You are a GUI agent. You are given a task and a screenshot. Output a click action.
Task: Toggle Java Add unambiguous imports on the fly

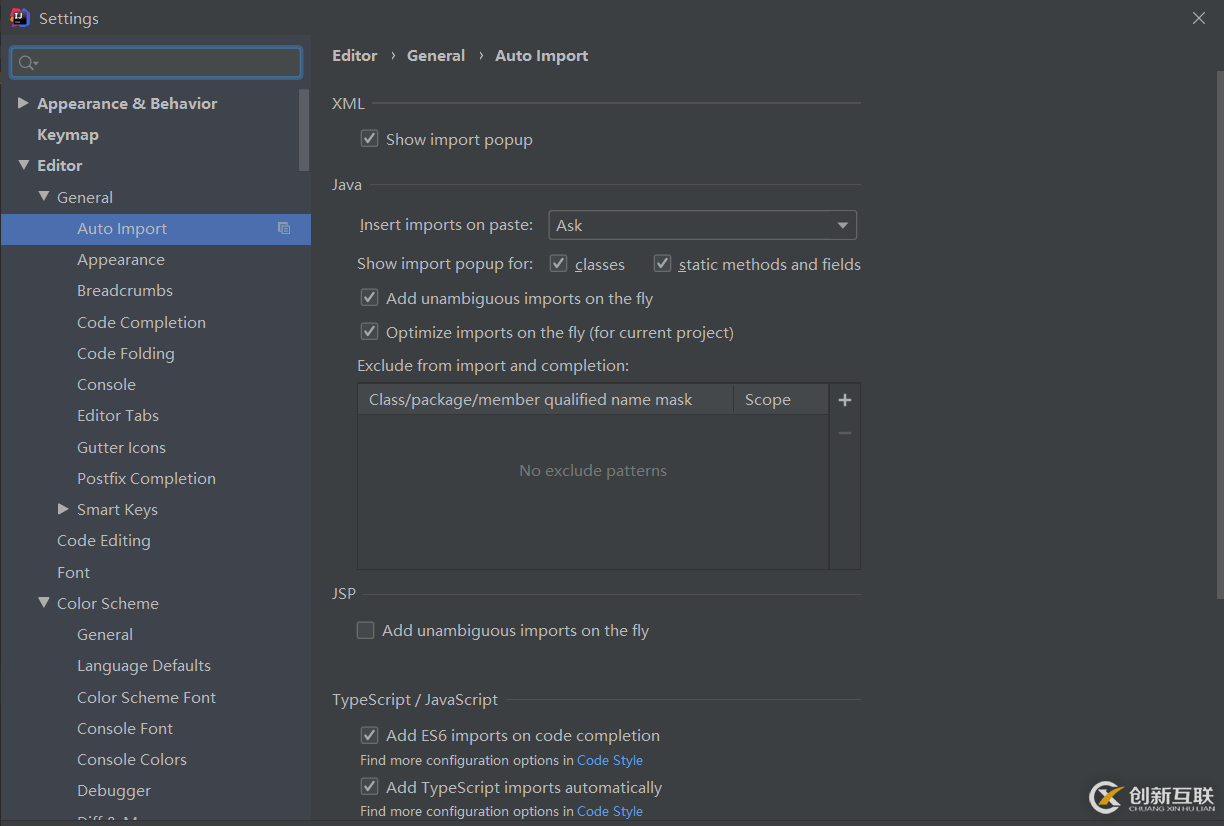pyautogui.click(x=369, y=298)
